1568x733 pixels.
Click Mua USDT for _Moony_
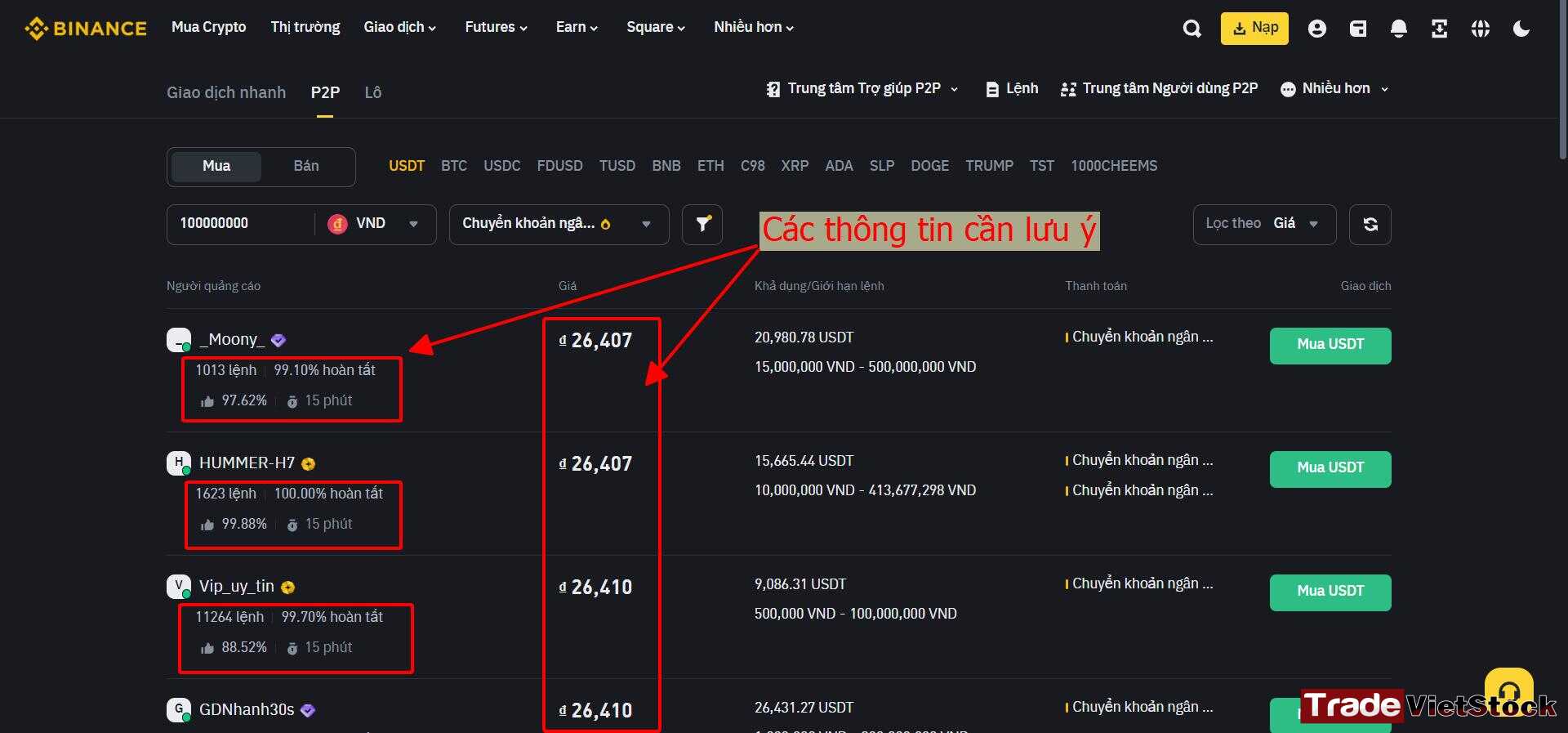[1330, 346]
